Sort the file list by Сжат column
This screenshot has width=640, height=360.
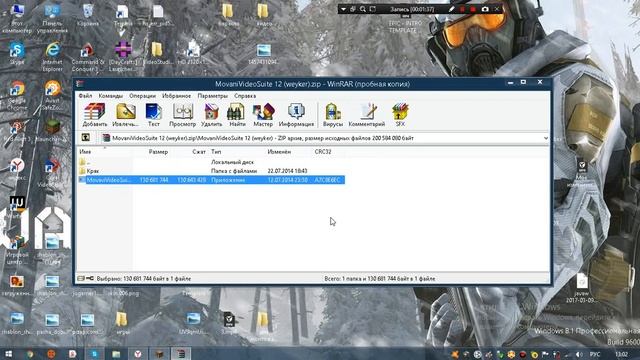pos(189,151)
